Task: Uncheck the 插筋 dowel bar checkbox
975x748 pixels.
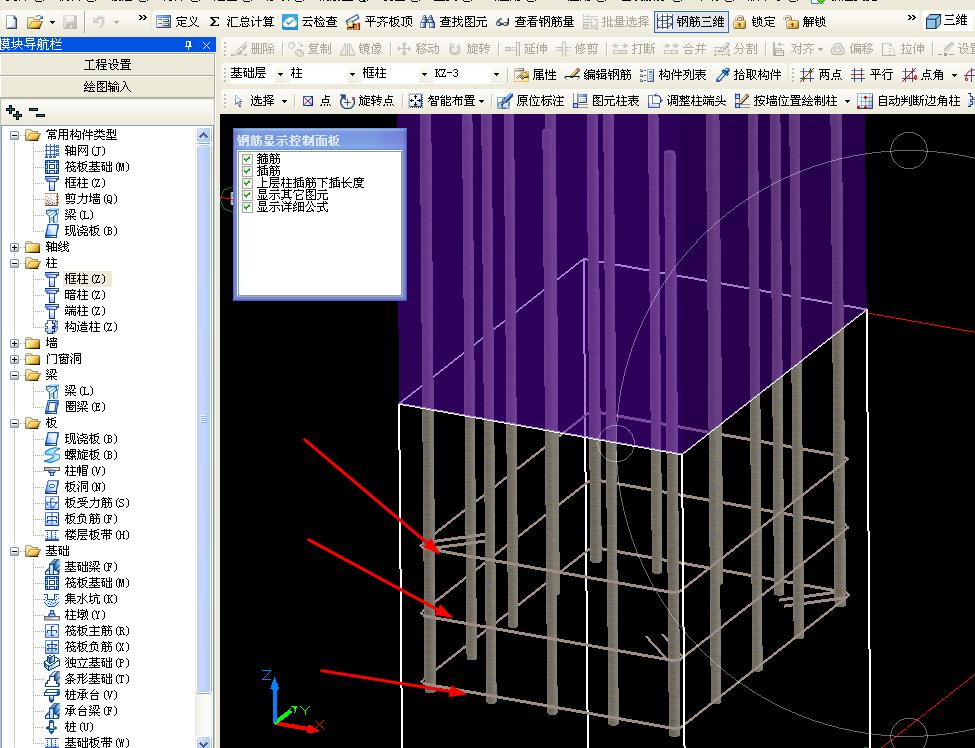Action: click(x=247, y=171)
